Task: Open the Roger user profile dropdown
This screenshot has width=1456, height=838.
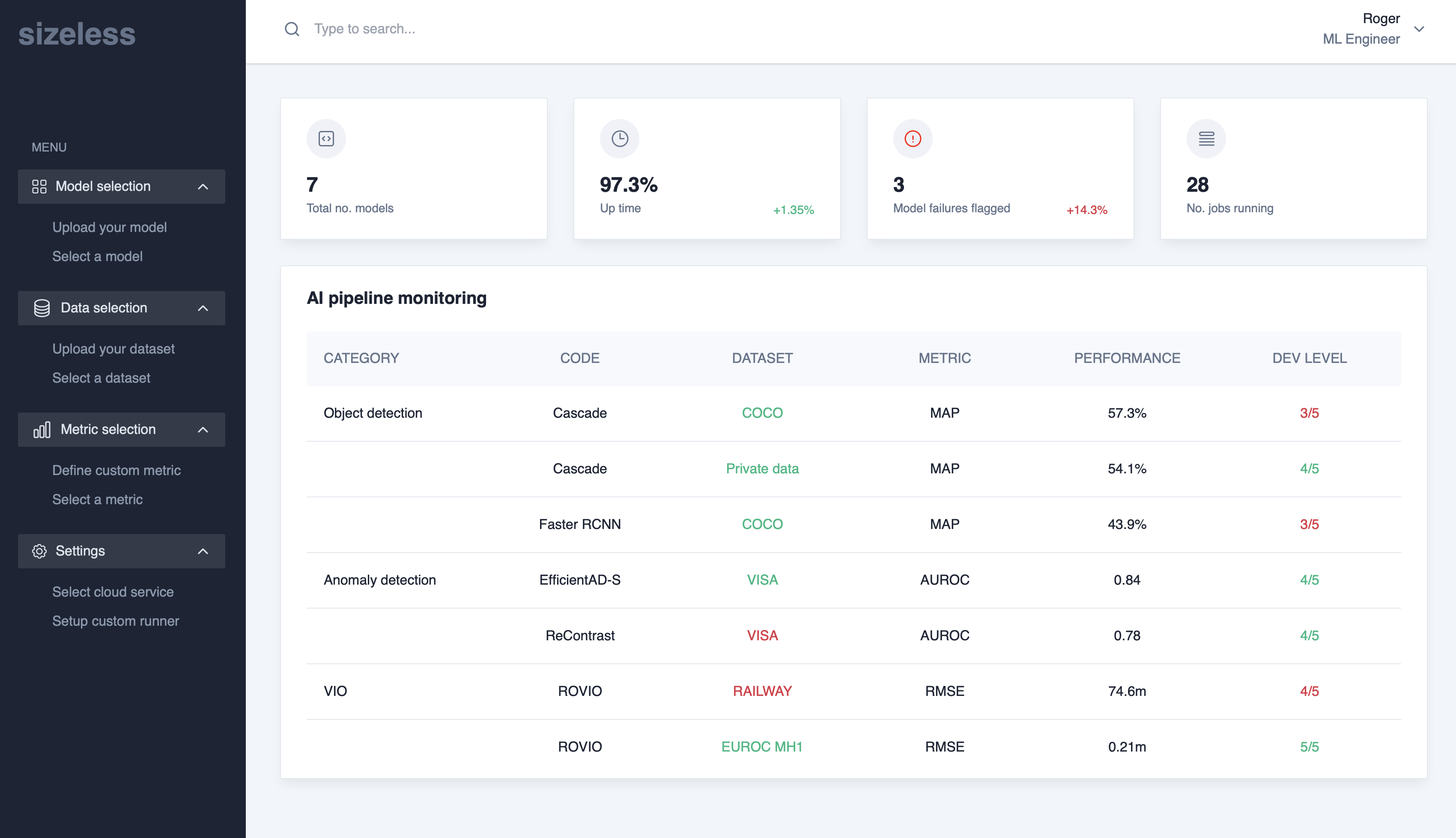Action: (1419, 29)
